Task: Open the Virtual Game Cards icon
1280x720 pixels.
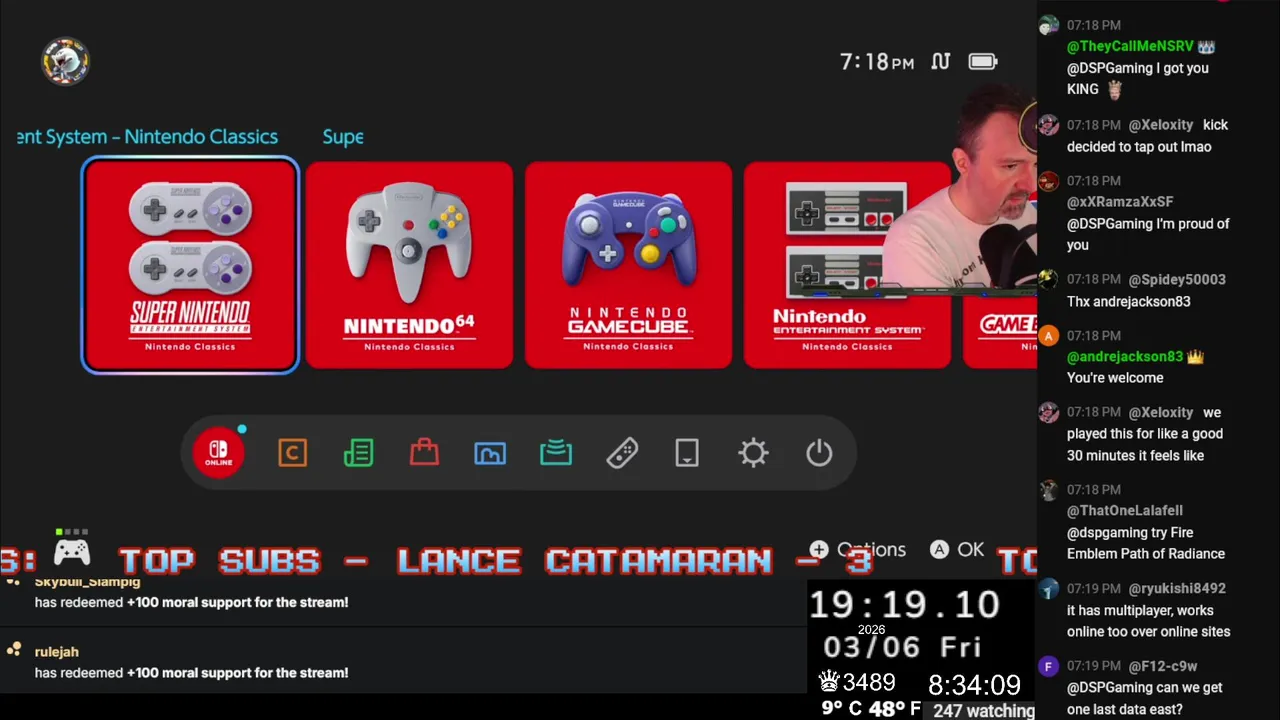Action: (x=687, y=454)
